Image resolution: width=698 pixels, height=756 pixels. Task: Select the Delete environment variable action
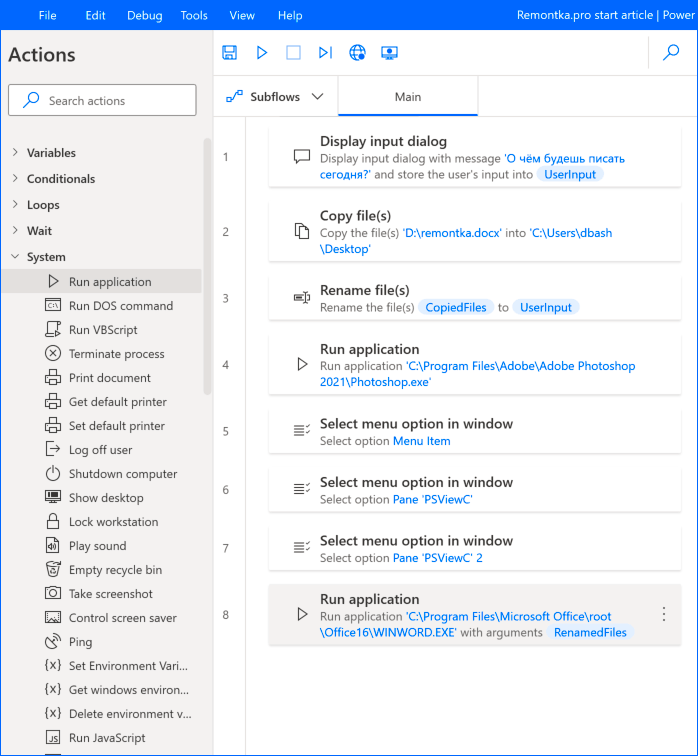[x=102, y=714]
